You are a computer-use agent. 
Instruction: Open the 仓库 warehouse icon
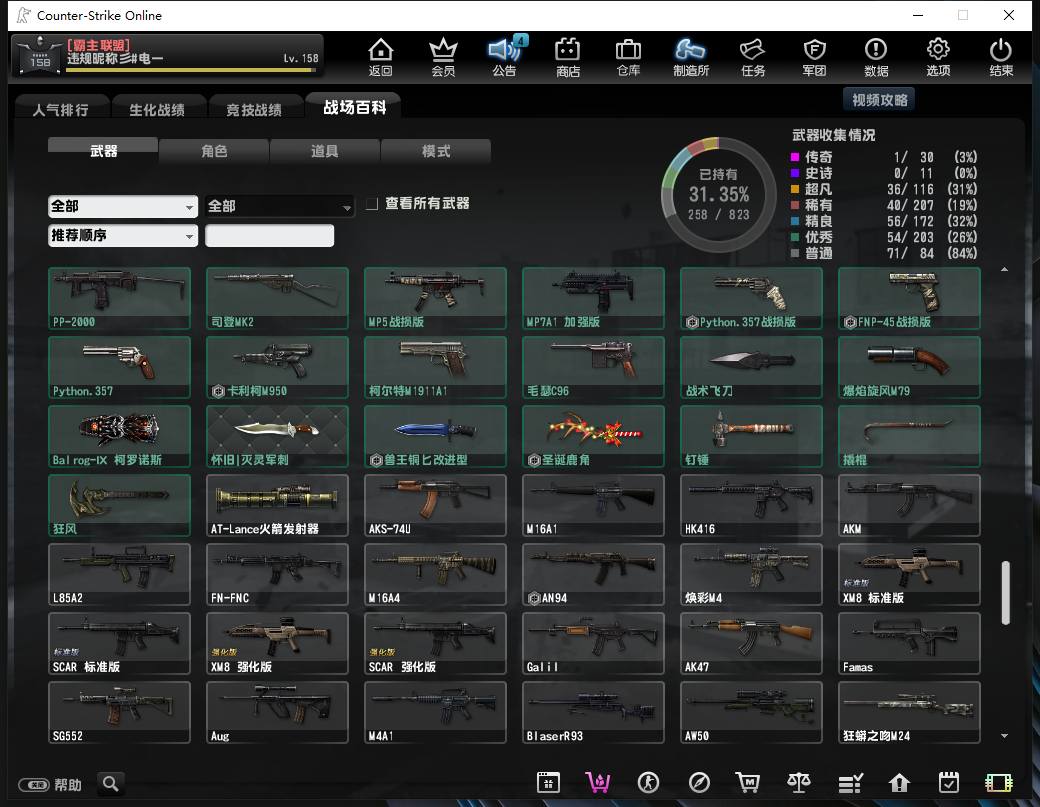coord(628,57)
